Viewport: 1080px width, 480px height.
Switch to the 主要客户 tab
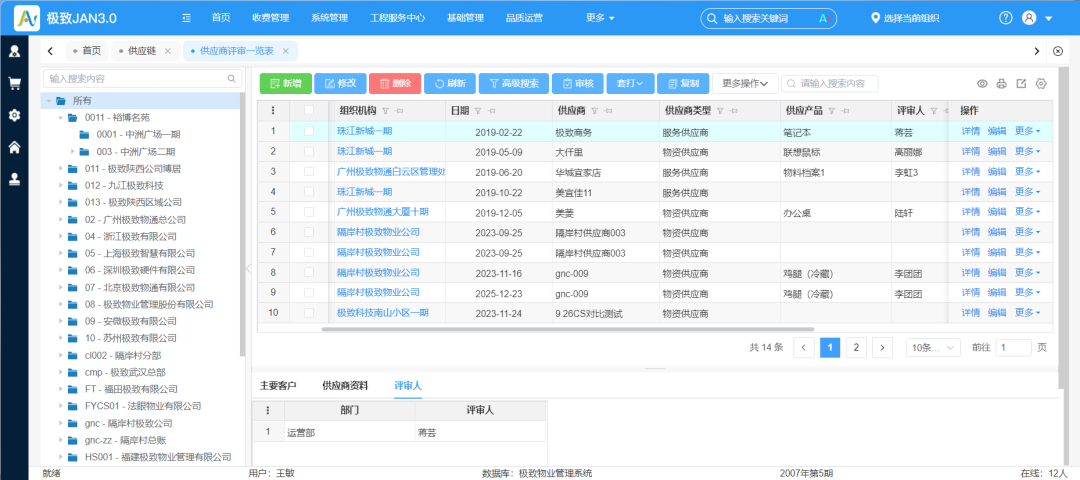[x=278, y=386]
